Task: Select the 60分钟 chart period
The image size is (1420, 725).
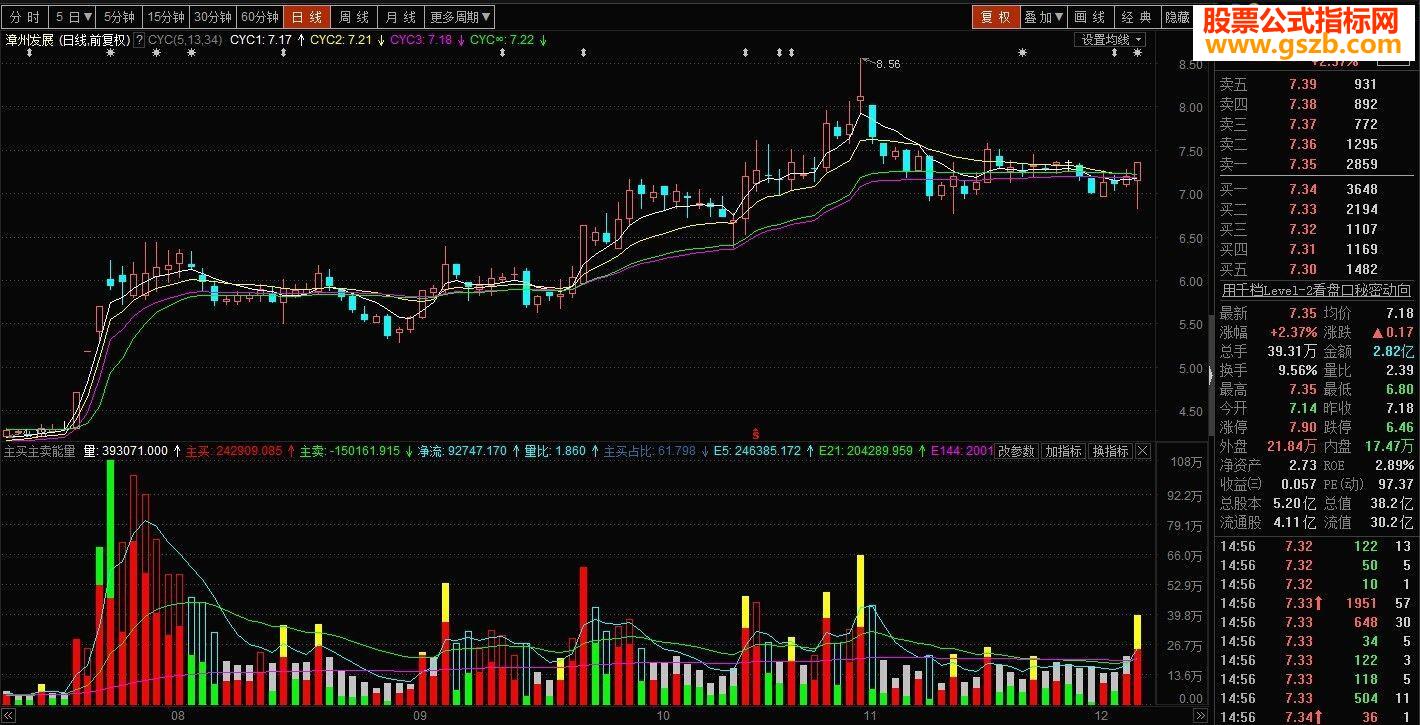Action: coord(259,17)
